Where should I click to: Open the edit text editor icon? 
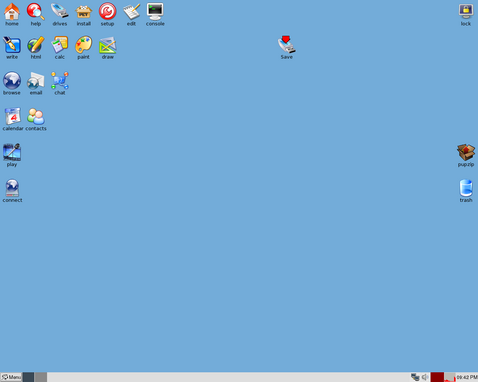pyautogui.click(x=131, y=12)
